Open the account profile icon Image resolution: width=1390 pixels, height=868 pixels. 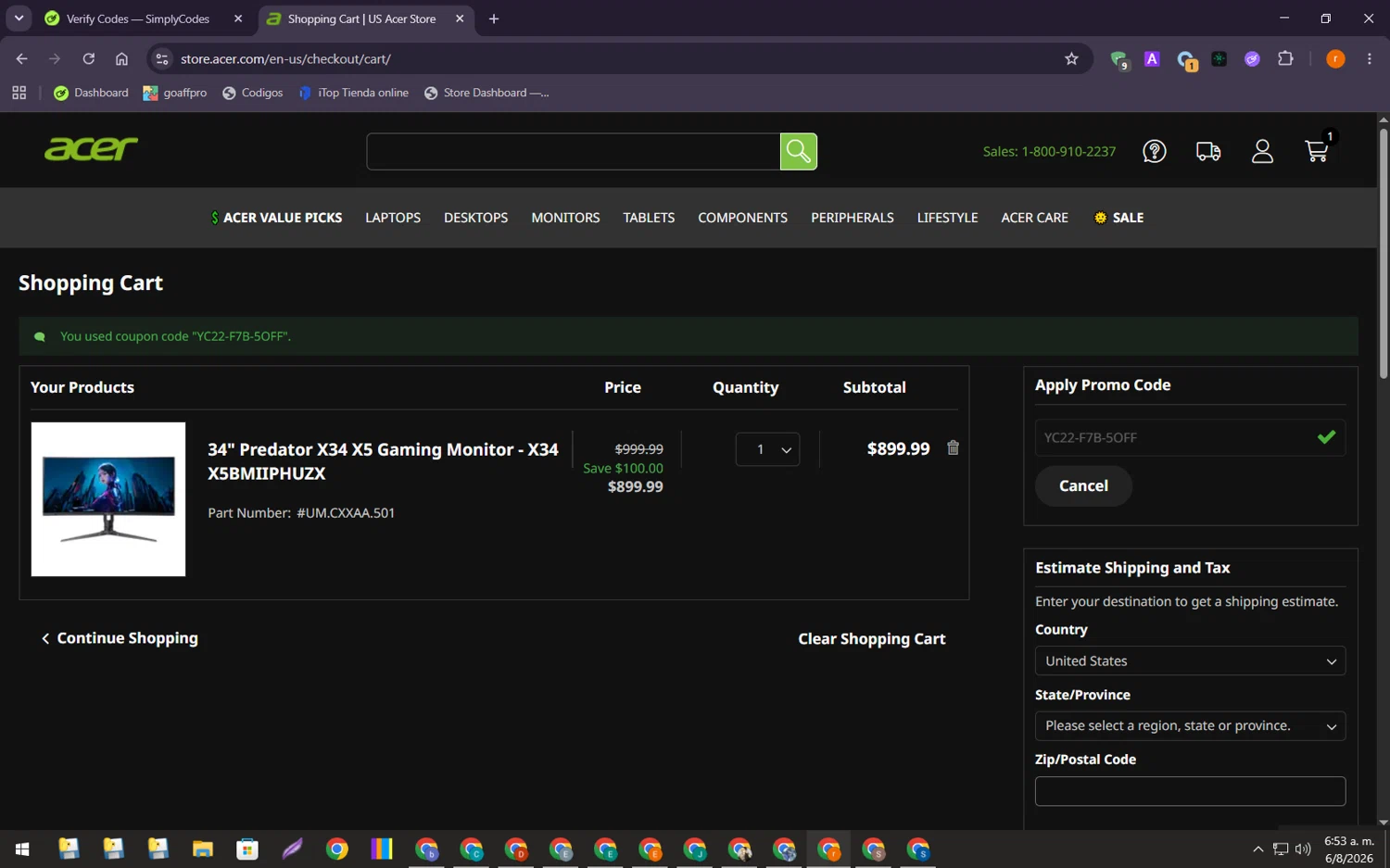1262,151
